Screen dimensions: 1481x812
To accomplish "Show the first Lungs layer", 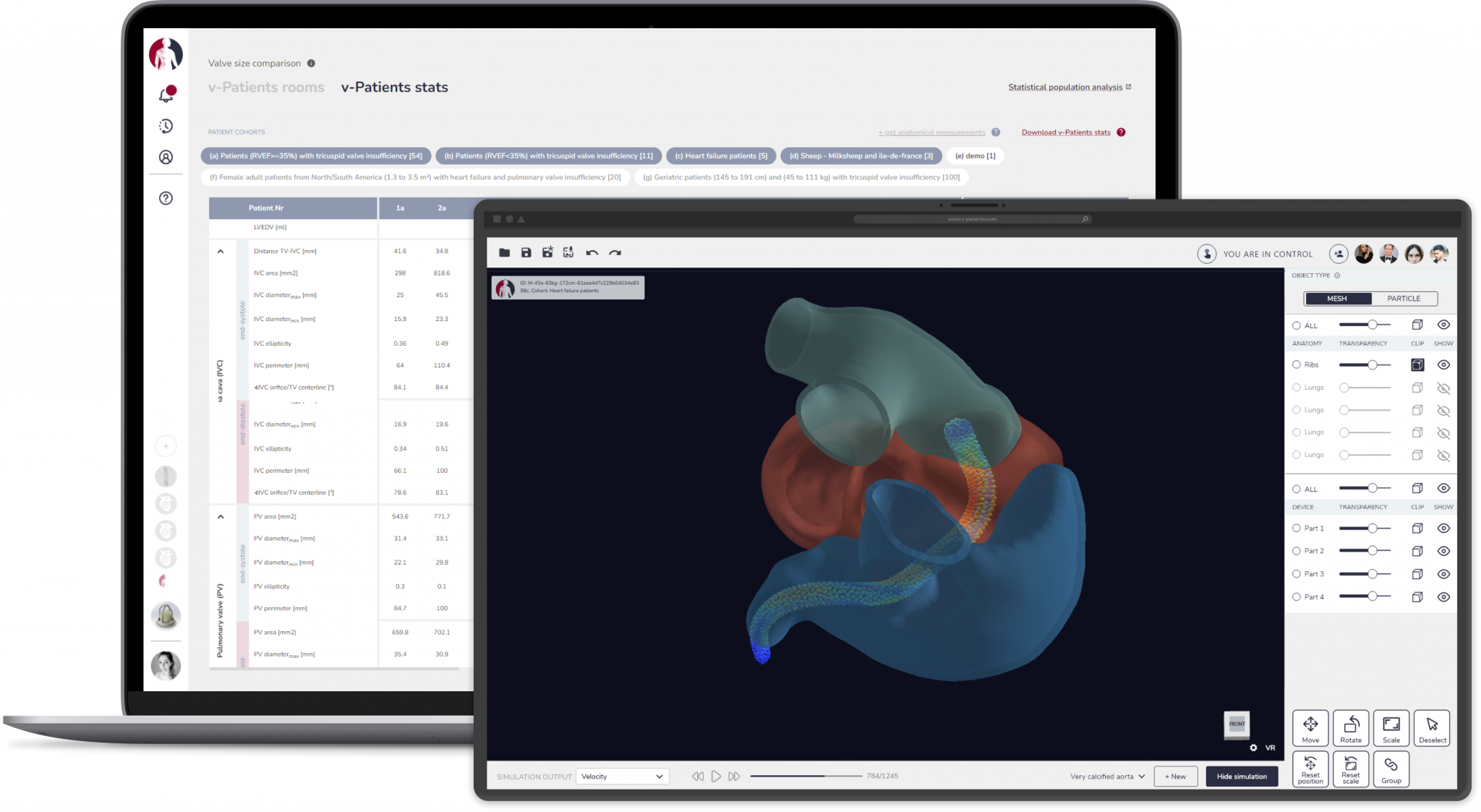I will tap(1443, 388).
